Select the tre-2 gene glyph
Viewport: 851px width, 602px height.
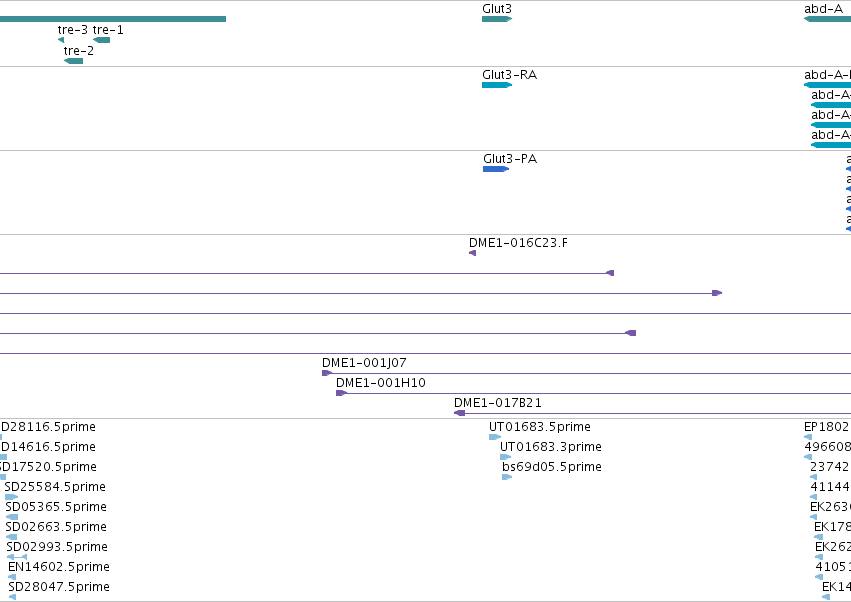(x=73, y=61)
